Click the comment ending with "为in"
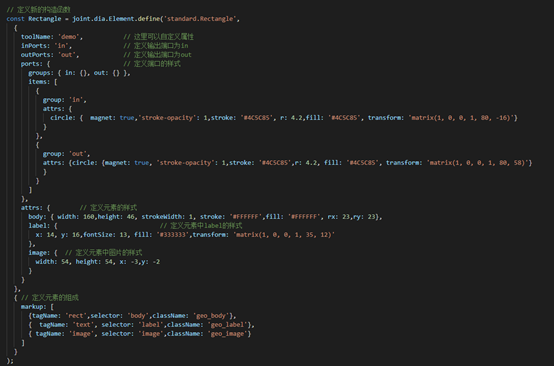This screenshot has height=366, width=554. click(155, 46)
